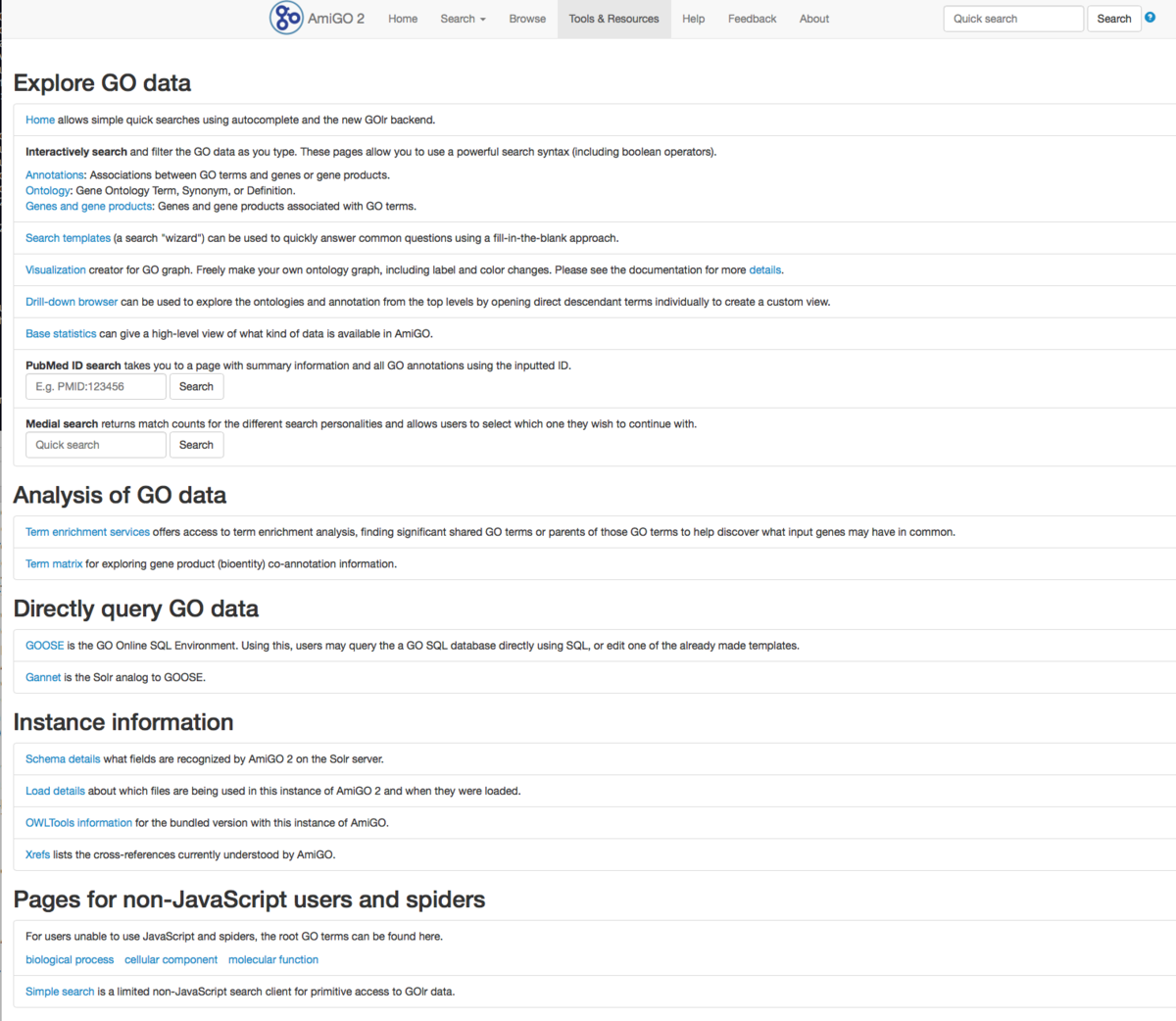Screen dimensions: 1176x1021
Task: Follow the molecular function link
Action: click(273, 960)
